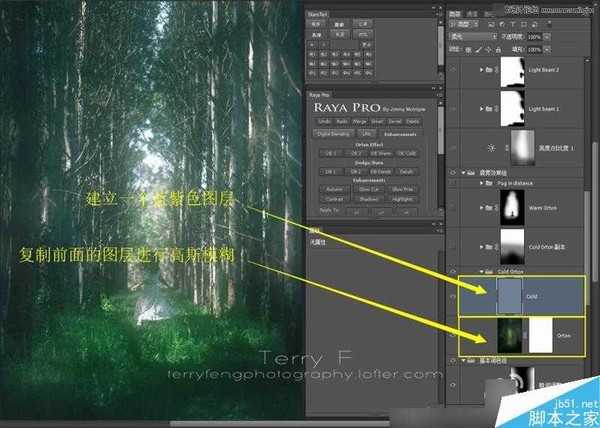Click the Light Beam 1 mask thumbnail
This screenshot has height=428, width=600.
point(513,109)
